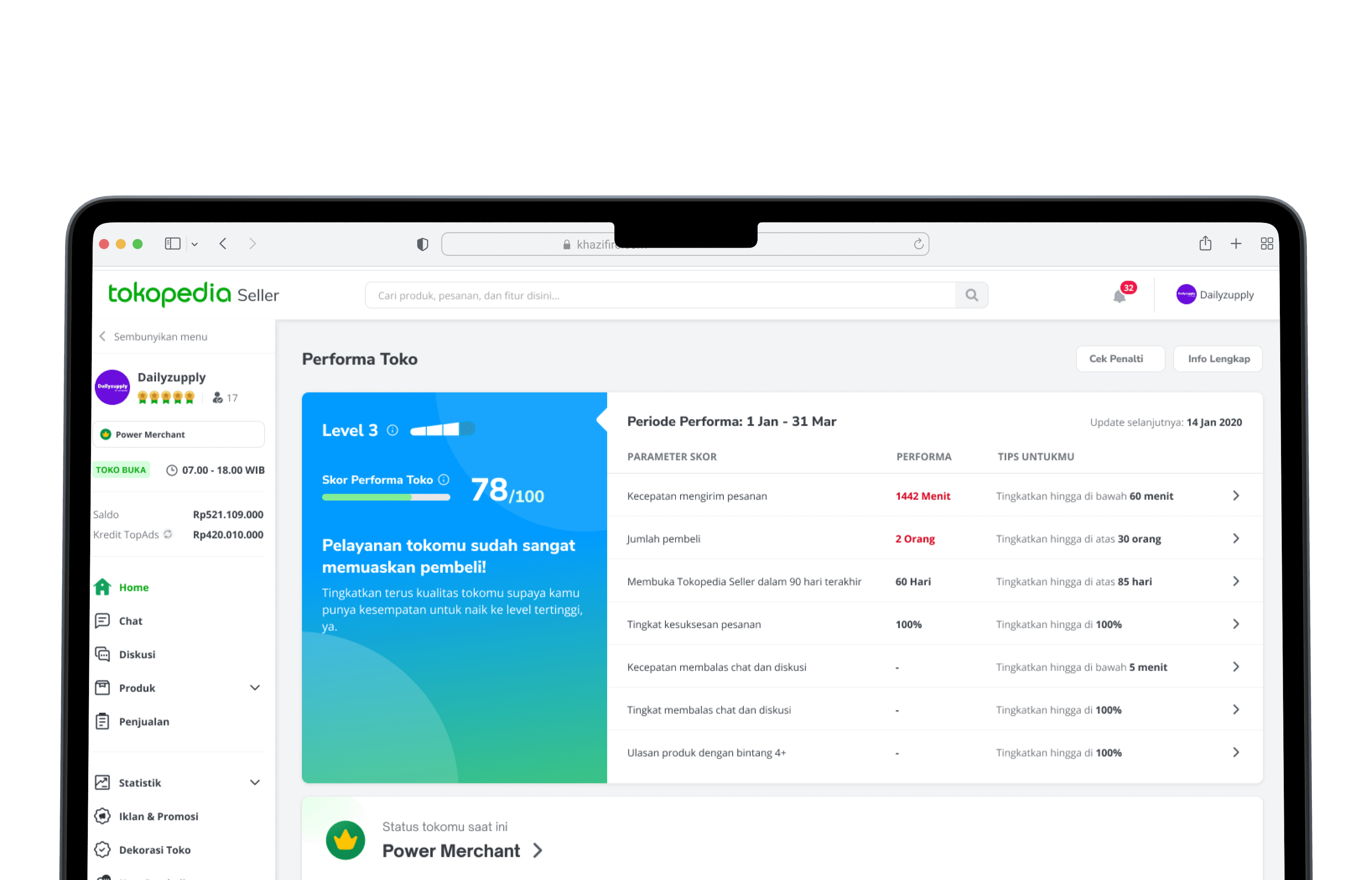The width and height of the screenshot is (1372, 880).
Task: Click the Safari share icon
Action: click(x=1205, y=243)
